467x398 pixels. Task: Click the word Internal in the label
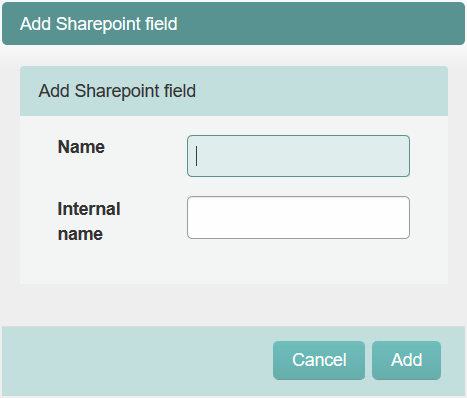(89, 209)
